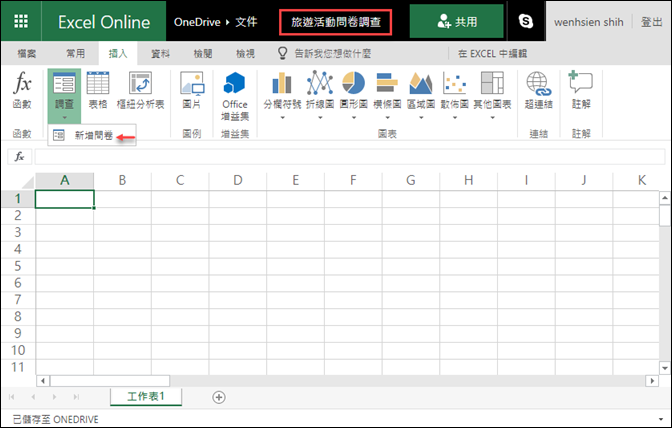Expand the area chart dropdown arrow
Viewport: 672px width, 428px height.
[421, 118]
